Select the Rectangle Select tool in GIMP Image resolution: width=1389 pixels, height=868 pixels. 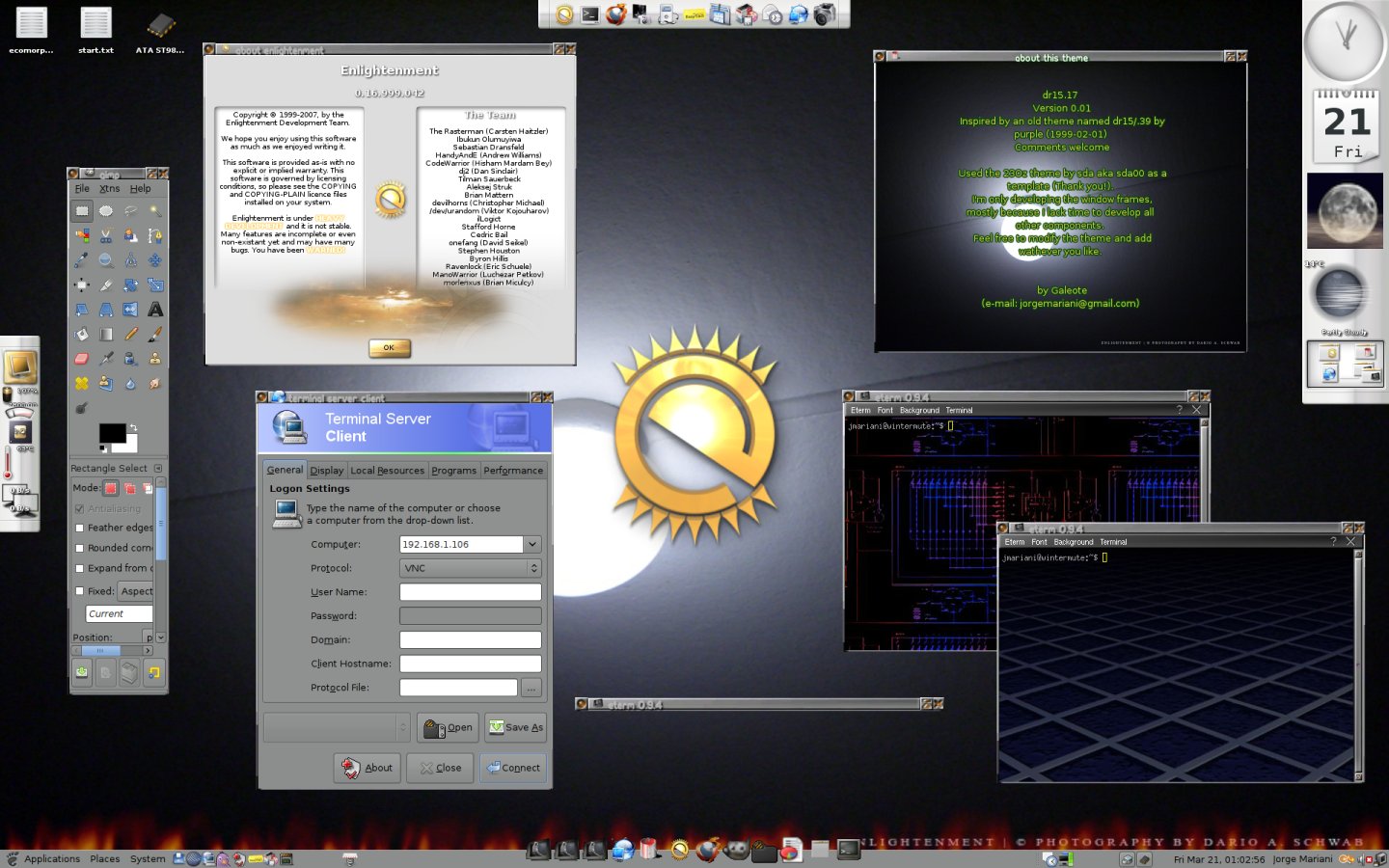[x=82, y=211]
